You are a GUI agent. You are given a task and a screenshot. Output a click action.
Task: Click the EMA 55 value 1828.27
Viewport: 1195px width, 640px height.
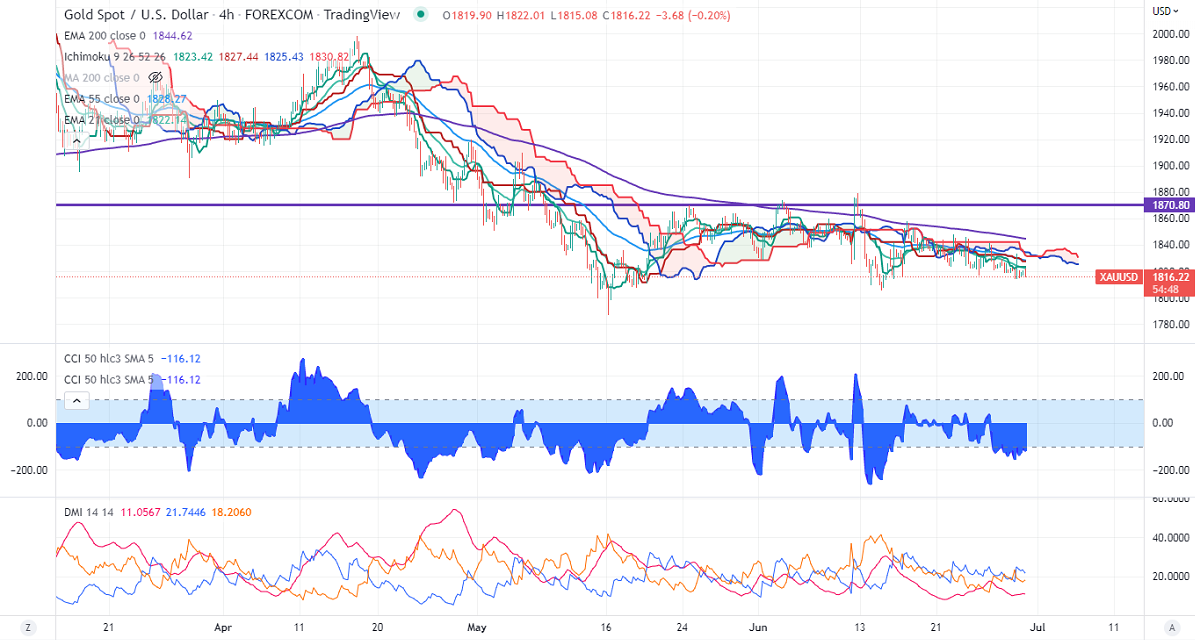pos(167,99)
